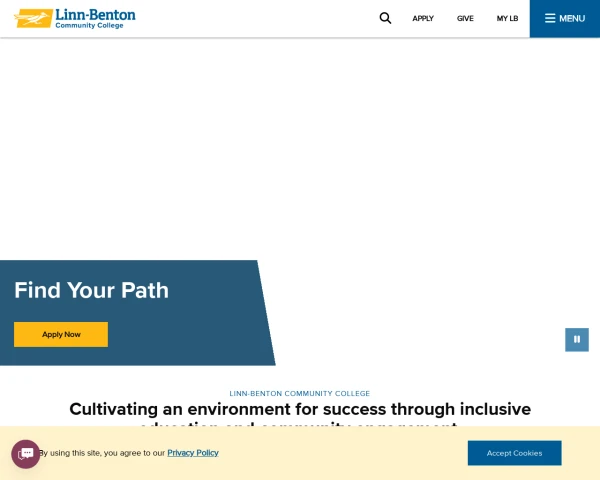600x480 pixels.
Task: Open the GIVE link in header
Action: [x=465, y=18]
